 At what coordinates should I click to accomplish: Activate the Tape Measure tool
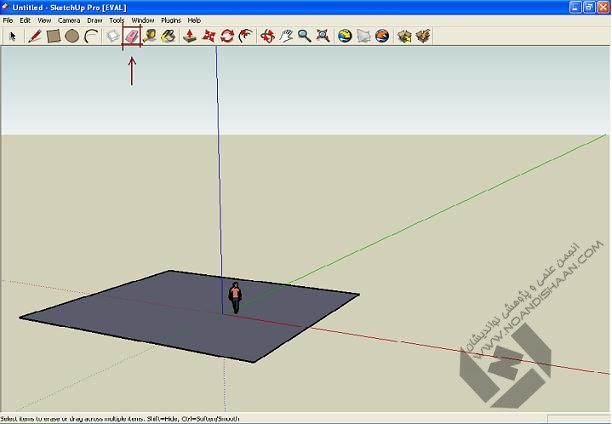pos(150,36)
